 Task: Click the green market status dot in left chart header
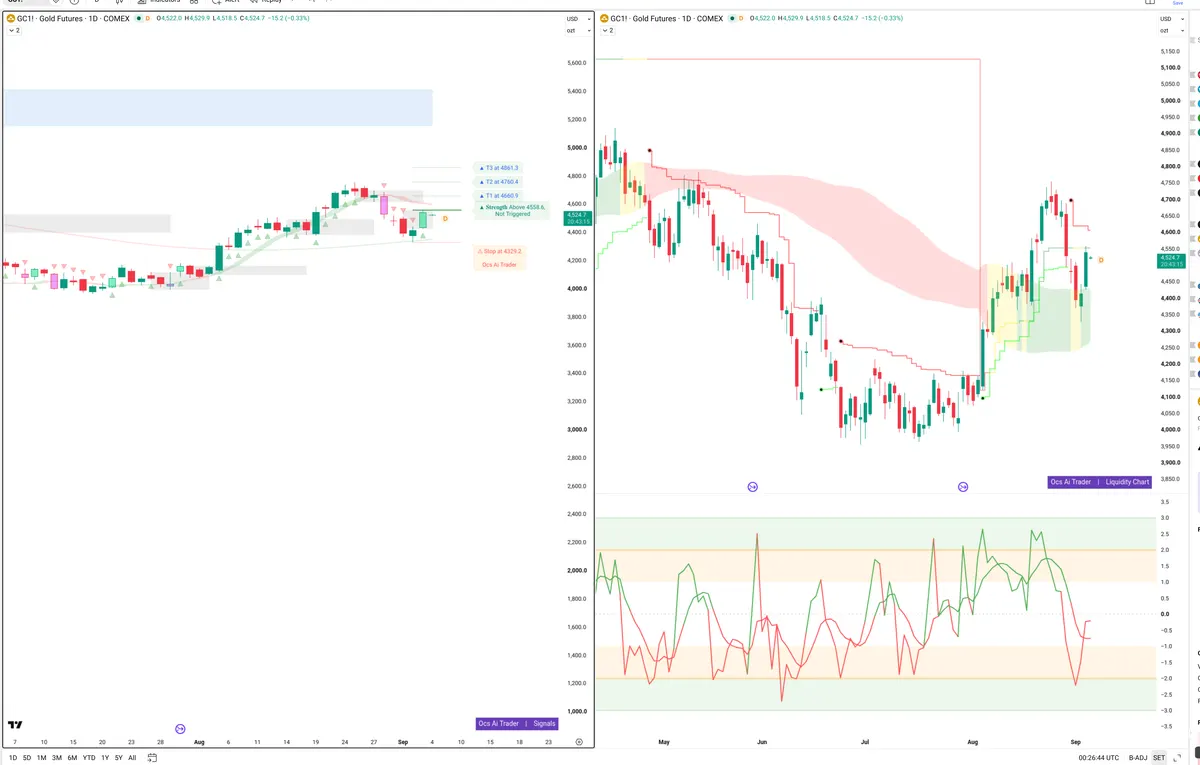click(137, 18)
